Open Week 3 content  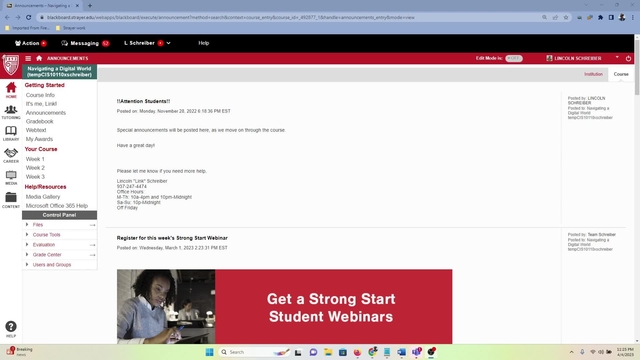pyautogui.click(x=35, y=177)
